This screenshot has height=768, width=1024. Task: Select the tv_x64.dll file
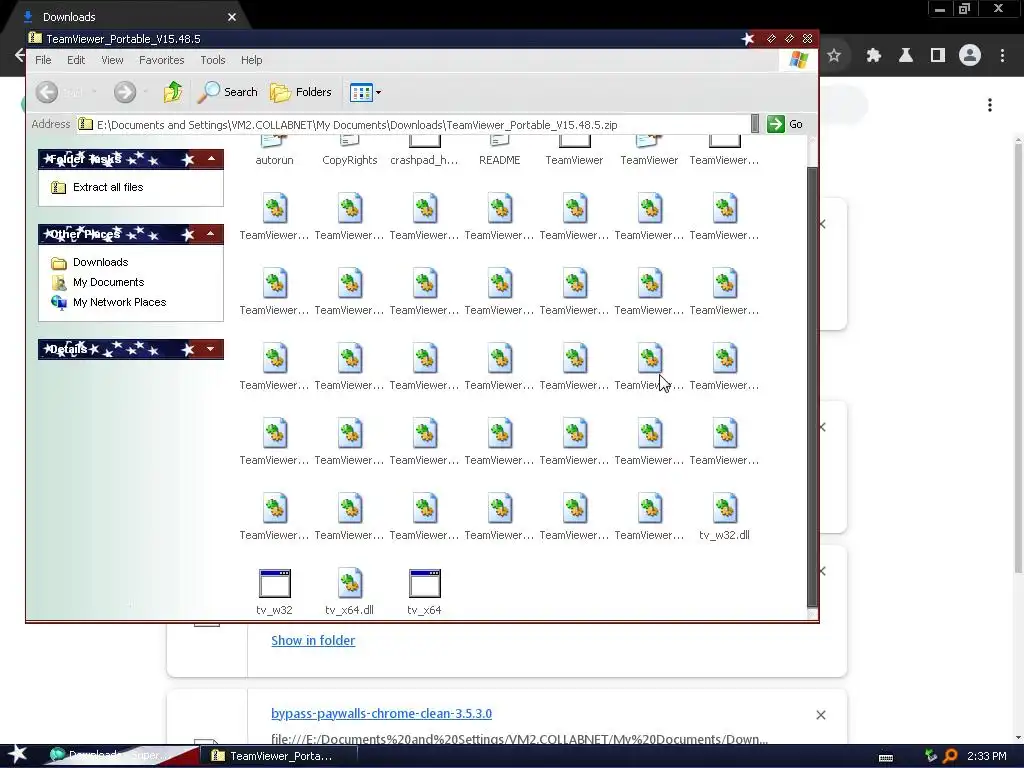point(349,593)
